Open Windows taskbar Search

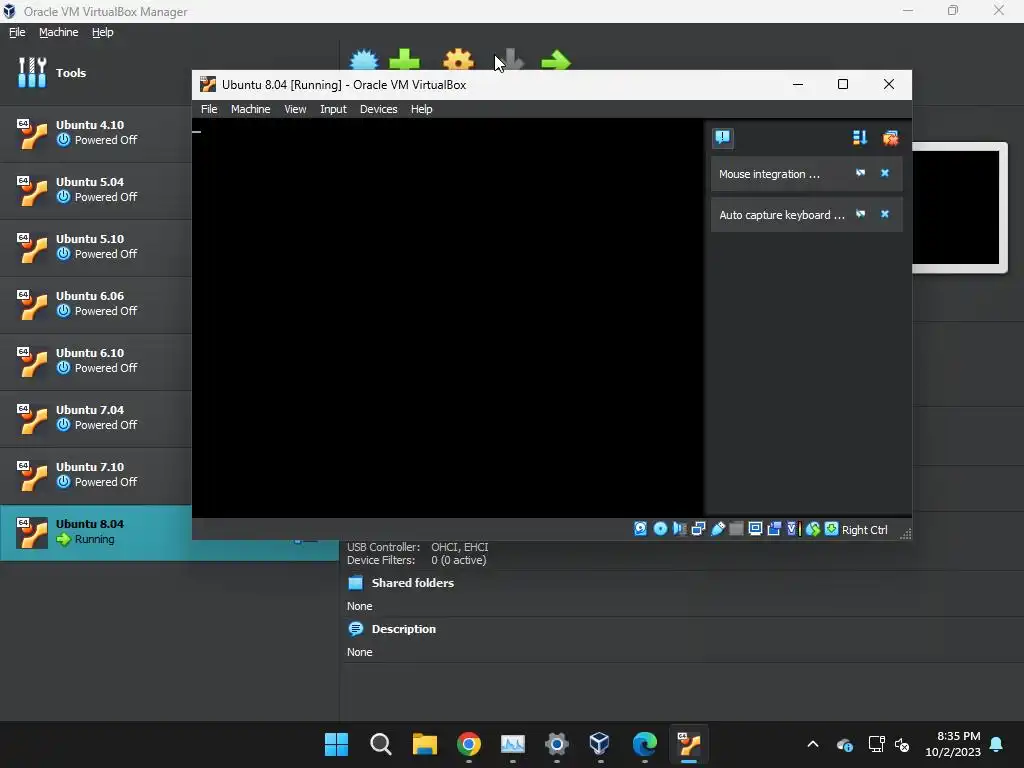point(380,744)
